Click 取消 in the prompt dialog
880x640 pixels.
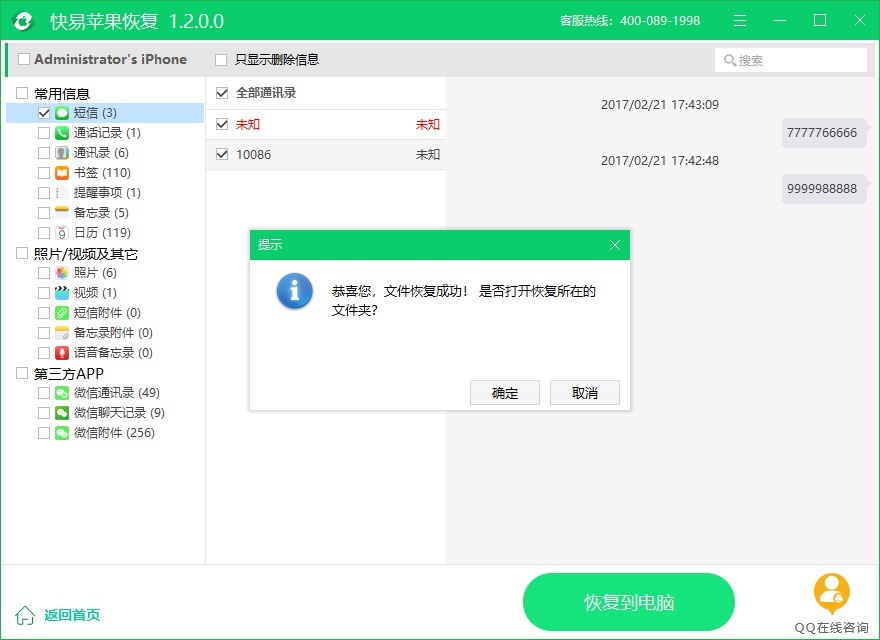click(584, 393)
